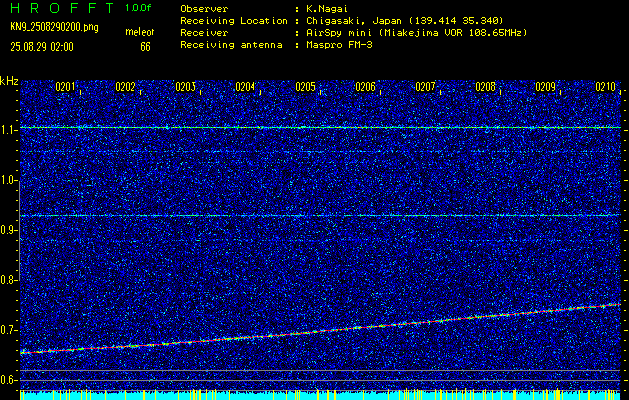Click the red rising diagonal signal trace
The width and height of the screenshot is (629, 400).
(320, 332)
